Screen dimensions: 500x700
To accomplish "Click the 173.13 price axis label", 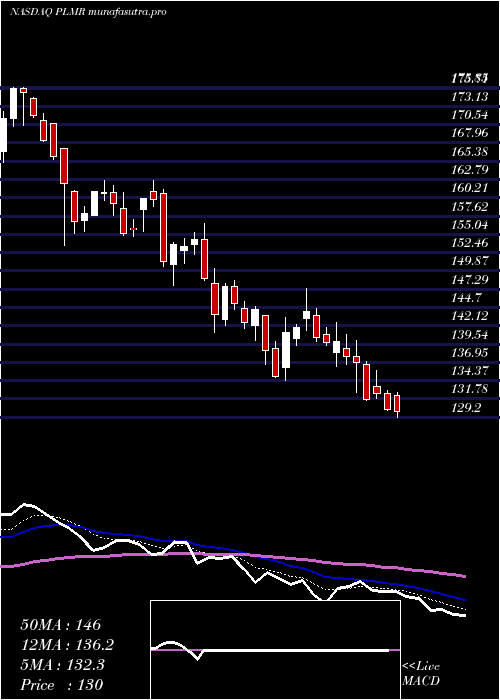I will click(470, 96).
